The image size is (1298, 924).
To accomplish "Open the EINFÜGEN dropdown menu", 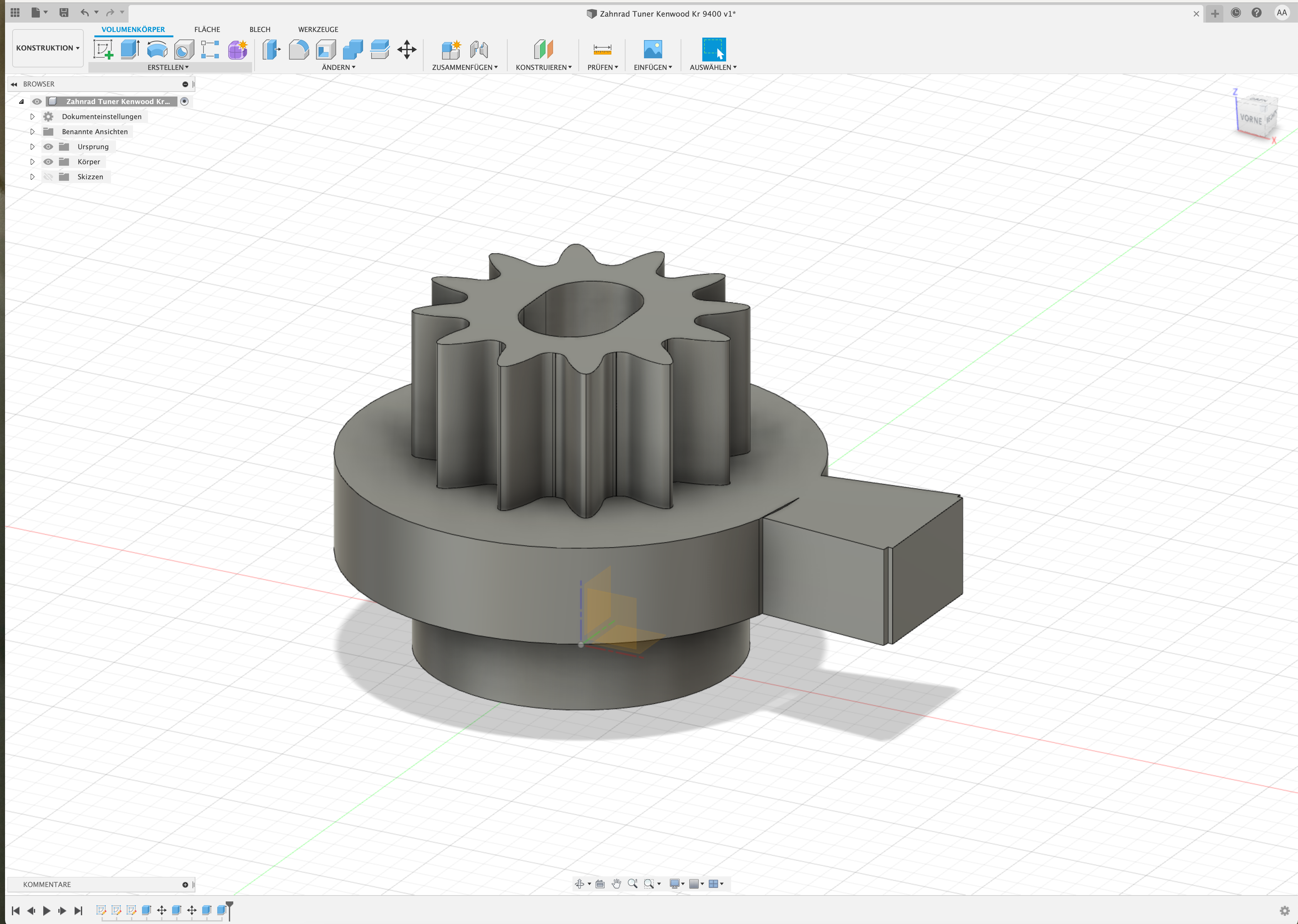I will [653, 67].
